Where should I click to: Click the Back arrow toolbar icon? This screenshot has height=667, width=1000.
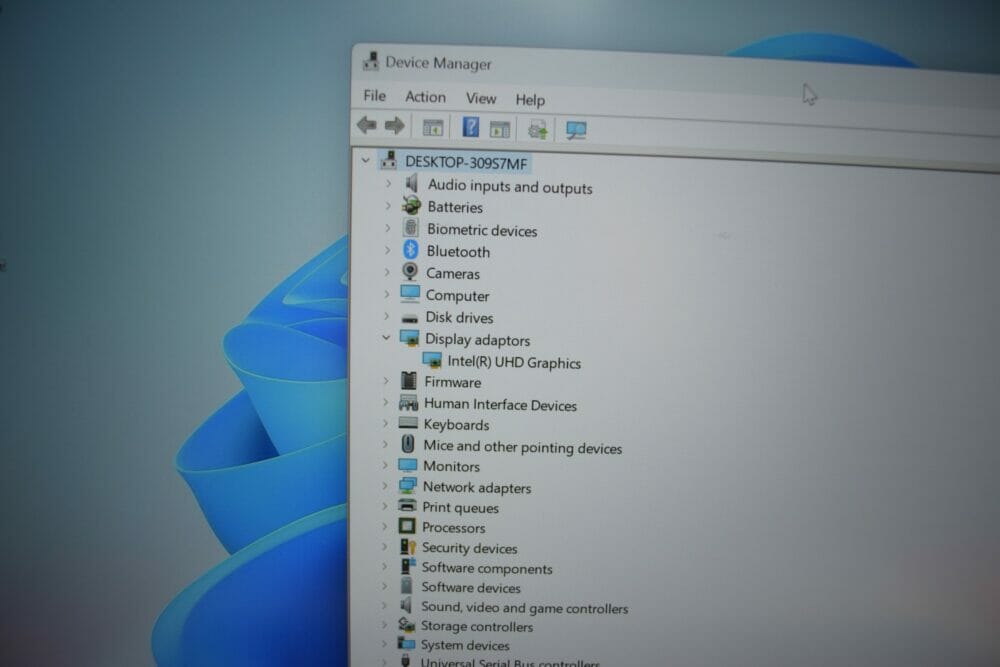pyautogui.click(x=367, y=124)
